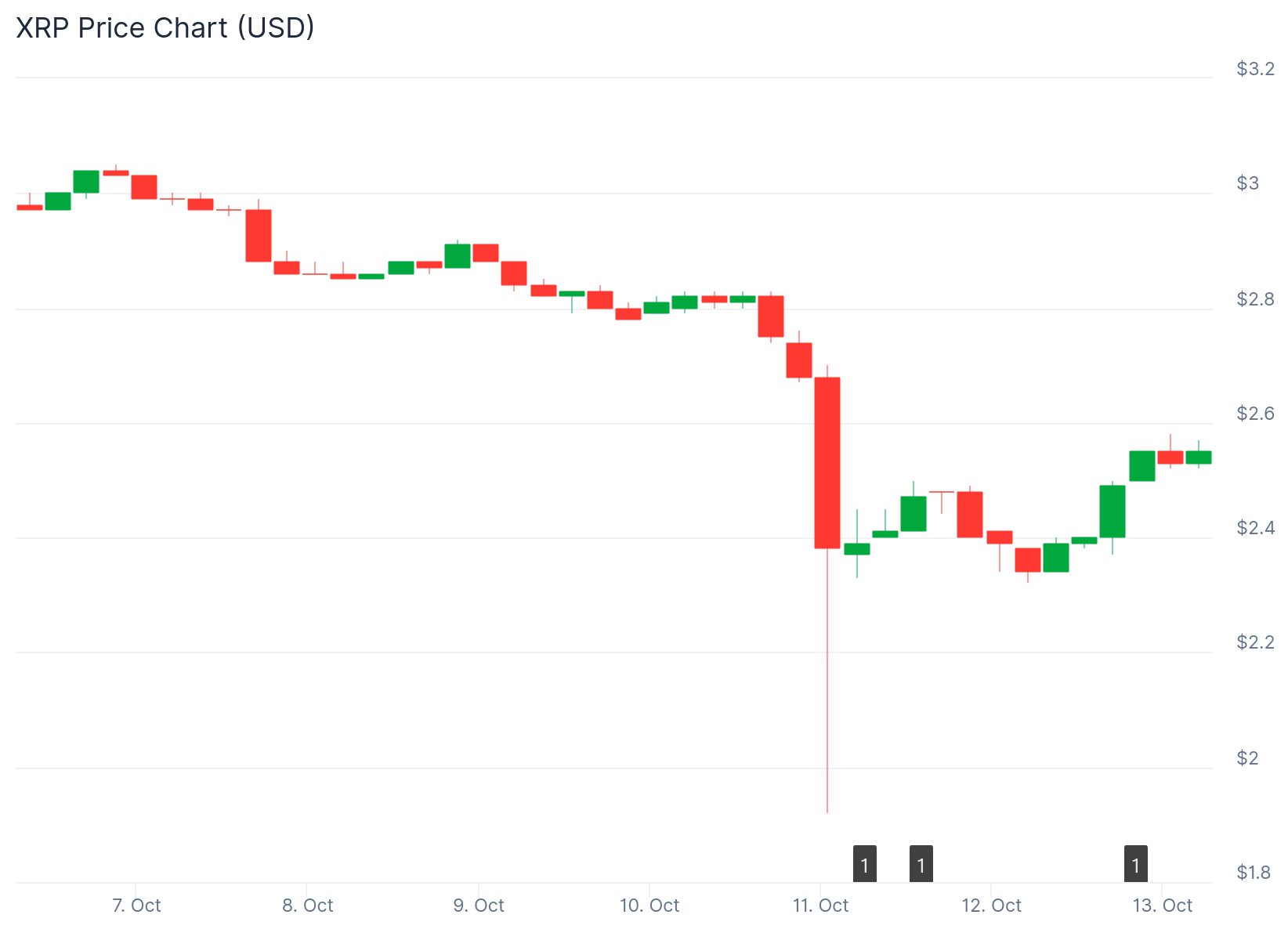Click the first red candle at the chart's left edge

30,208
